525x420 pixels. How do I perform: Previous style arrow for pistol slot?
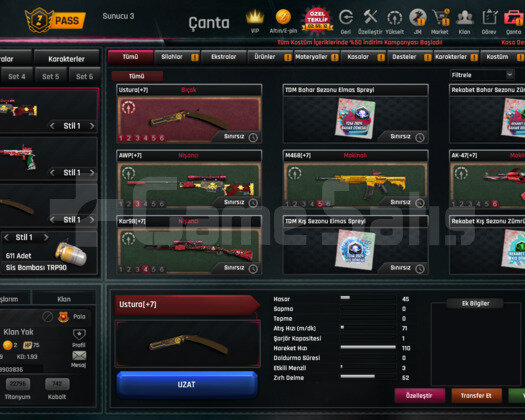(52, 172)
